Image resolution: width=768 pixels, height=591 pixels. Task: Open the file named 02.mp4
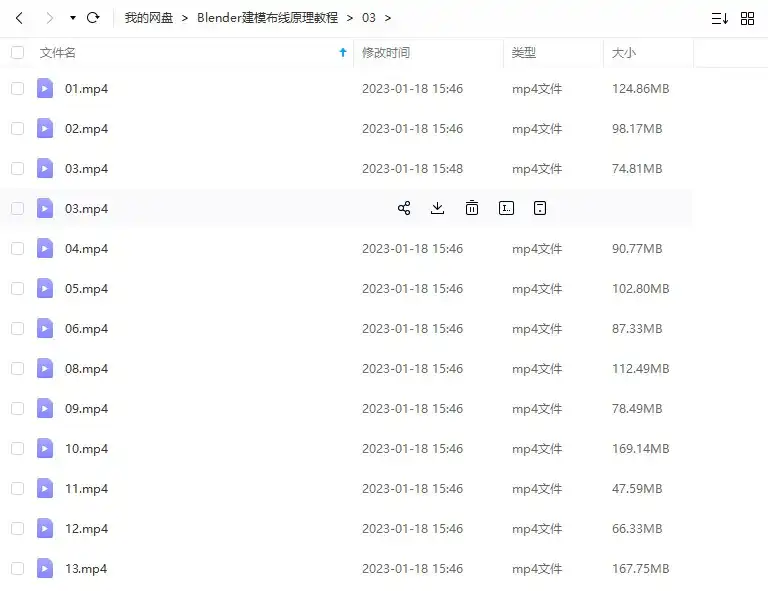[x=86, y=129]
